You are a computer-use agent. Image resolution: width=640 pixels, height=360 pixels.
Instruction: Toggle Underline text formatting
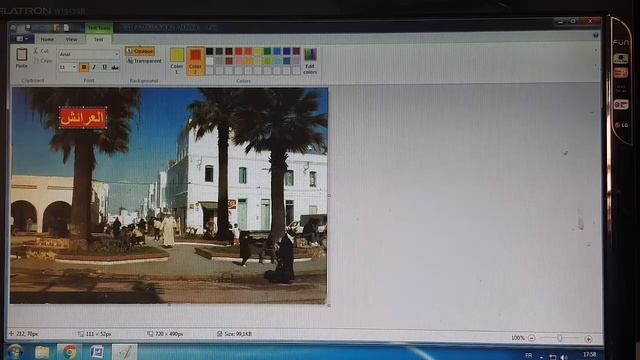point(104,67)
